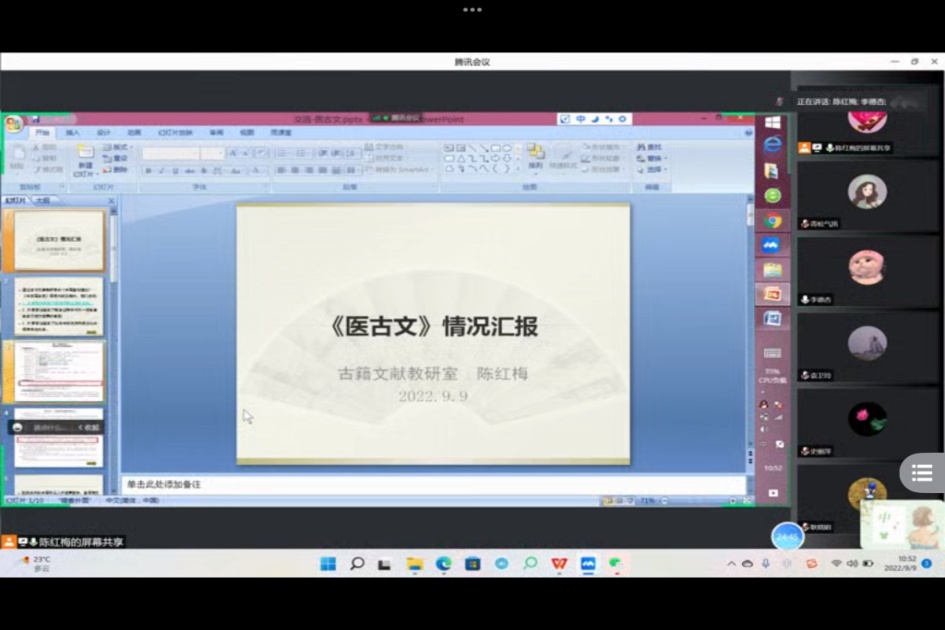Toggle italic formatting in the PowerPoint ribbon
The width and height of the screenshot is (945, 630).
[x=162, y=171]
